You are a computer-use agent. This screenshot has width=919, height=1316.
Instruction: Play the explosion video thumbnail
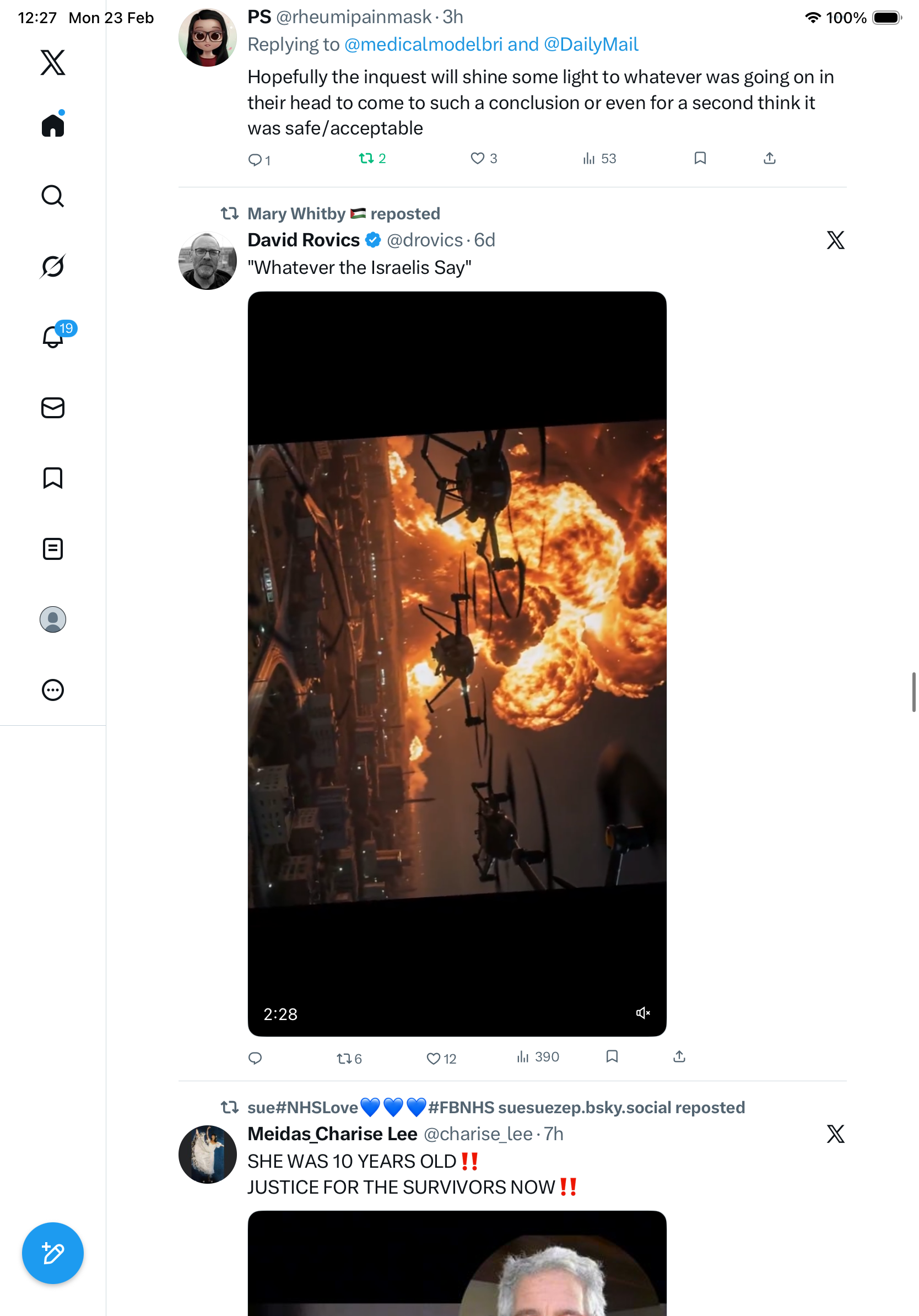(457, 663)
